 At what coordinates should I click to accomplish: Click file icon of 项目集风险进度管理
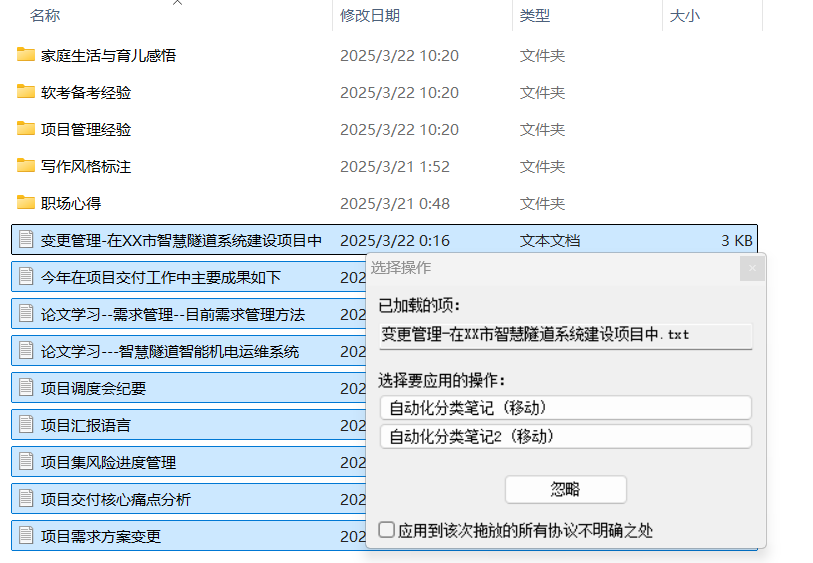26,461
